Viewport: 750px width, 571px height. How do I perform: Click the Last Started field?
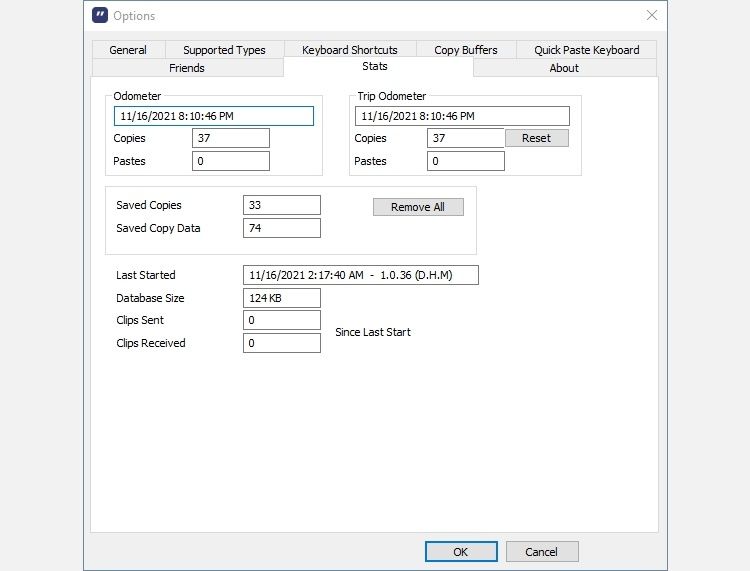[x=361, y=275]
